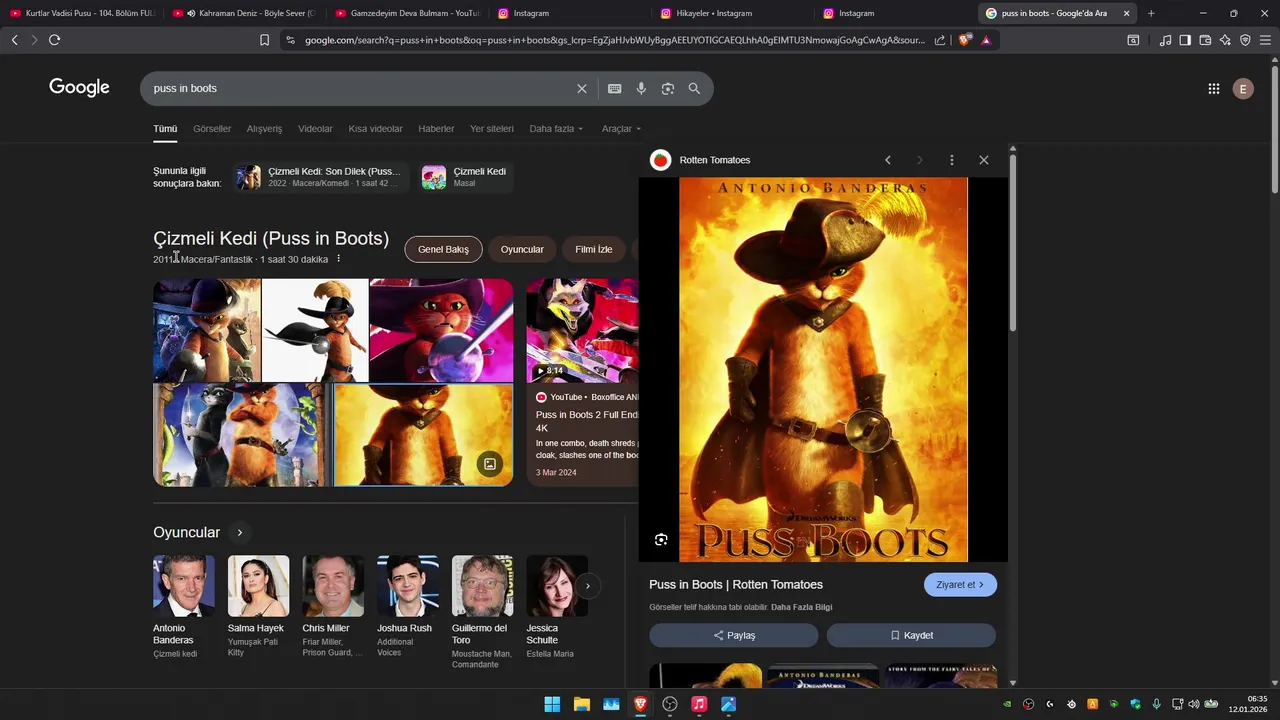Switch to Alışveriş tab
This screenshot has height=720, width=1280.
click(x=264, y=129)
